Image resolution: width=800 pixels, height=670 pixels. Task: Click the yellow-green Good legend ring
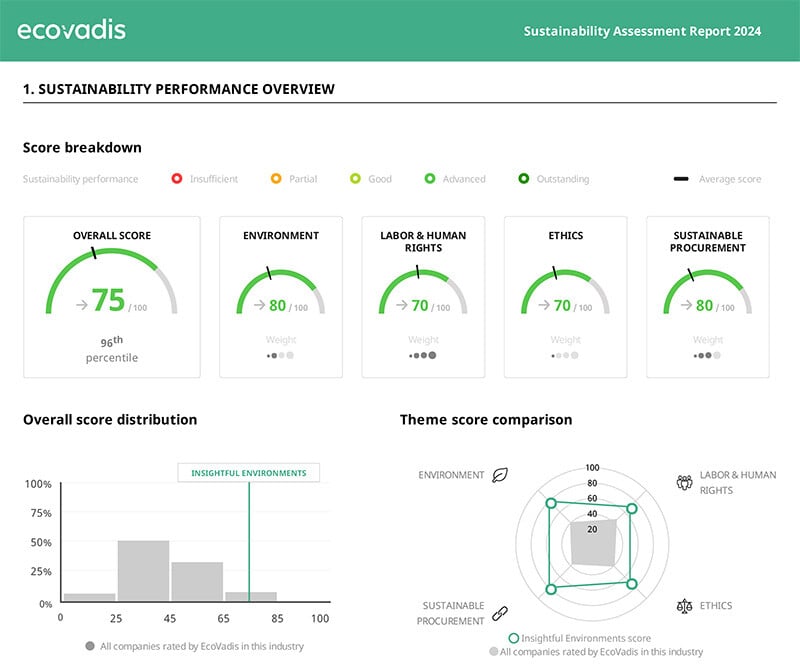pos(355,179)
